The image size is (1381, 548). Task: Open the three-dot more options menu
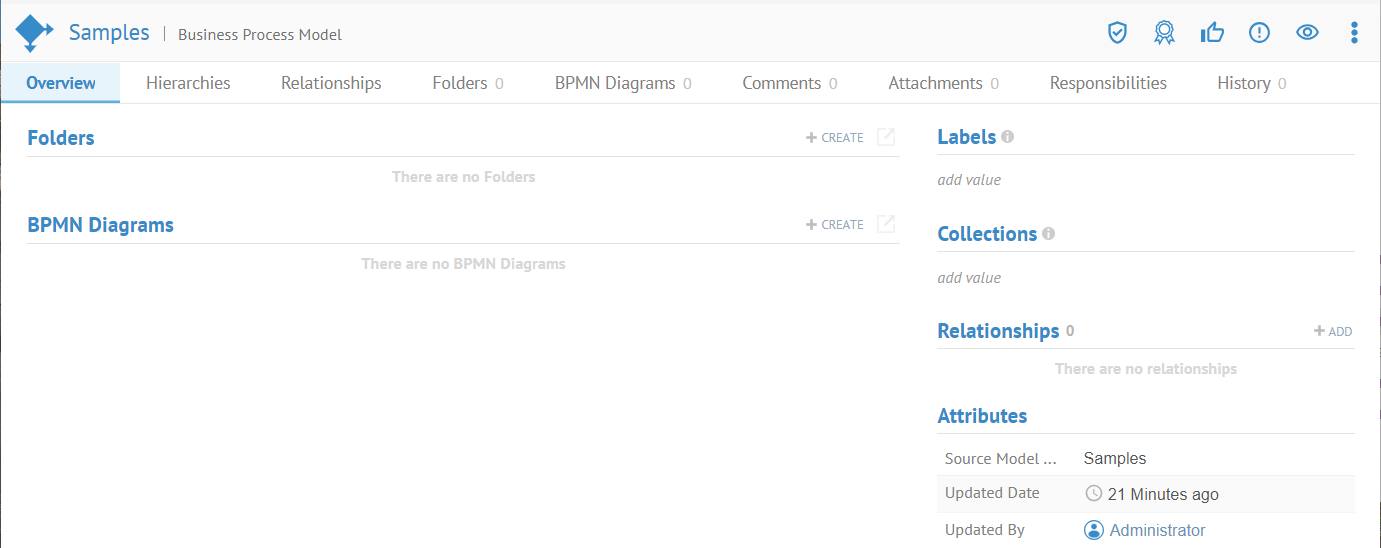[x=1354, y=33]
